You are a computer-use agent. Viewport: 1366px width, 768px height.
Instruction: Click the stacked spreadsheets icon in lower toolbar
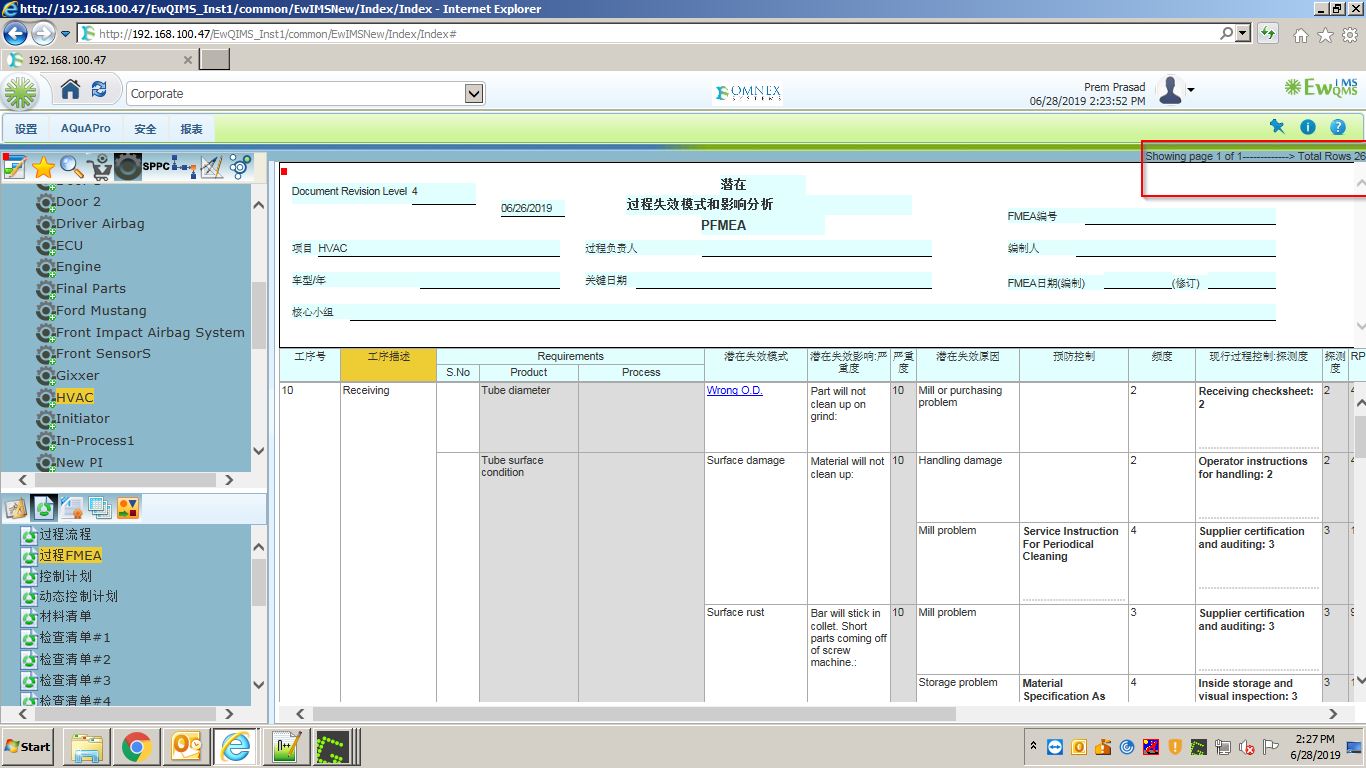(x=99, y=508)
